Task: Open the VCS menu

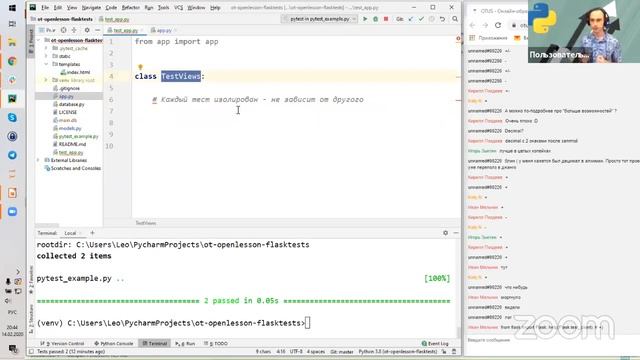Action: point(178,7)
